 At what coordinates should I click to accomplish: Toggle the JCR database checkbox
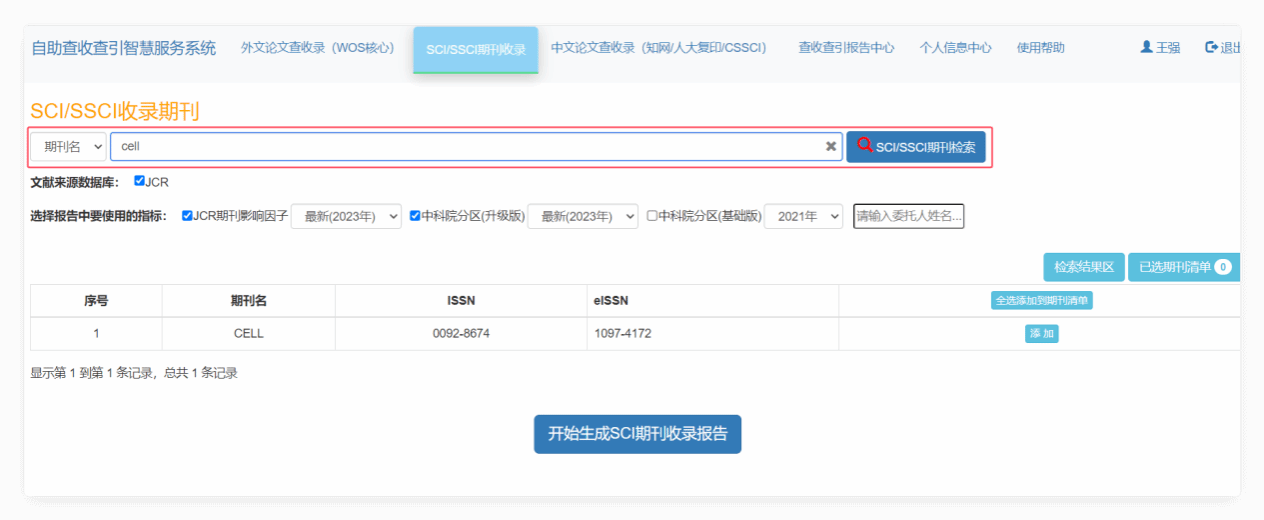(140, 181)
